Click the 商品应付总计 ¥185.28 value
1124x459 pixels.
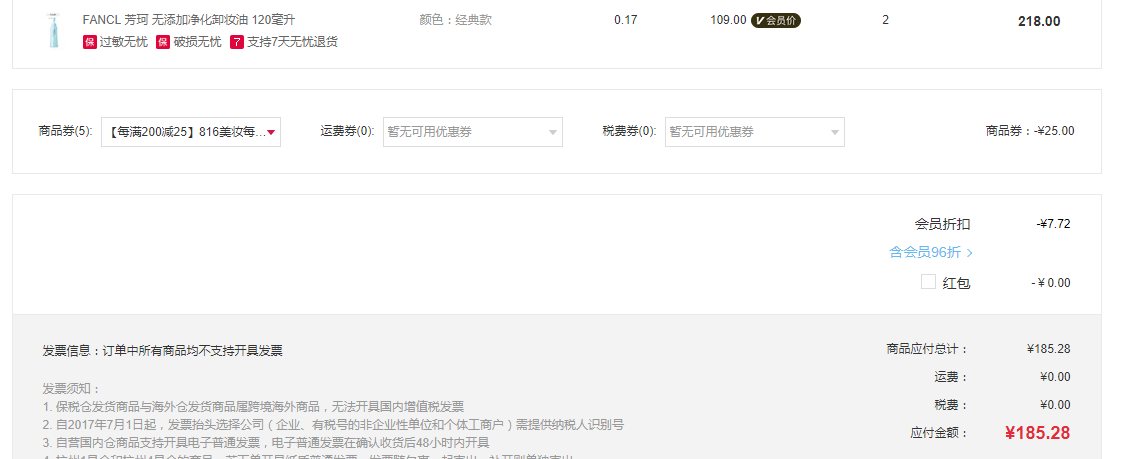click(1049, 349)
